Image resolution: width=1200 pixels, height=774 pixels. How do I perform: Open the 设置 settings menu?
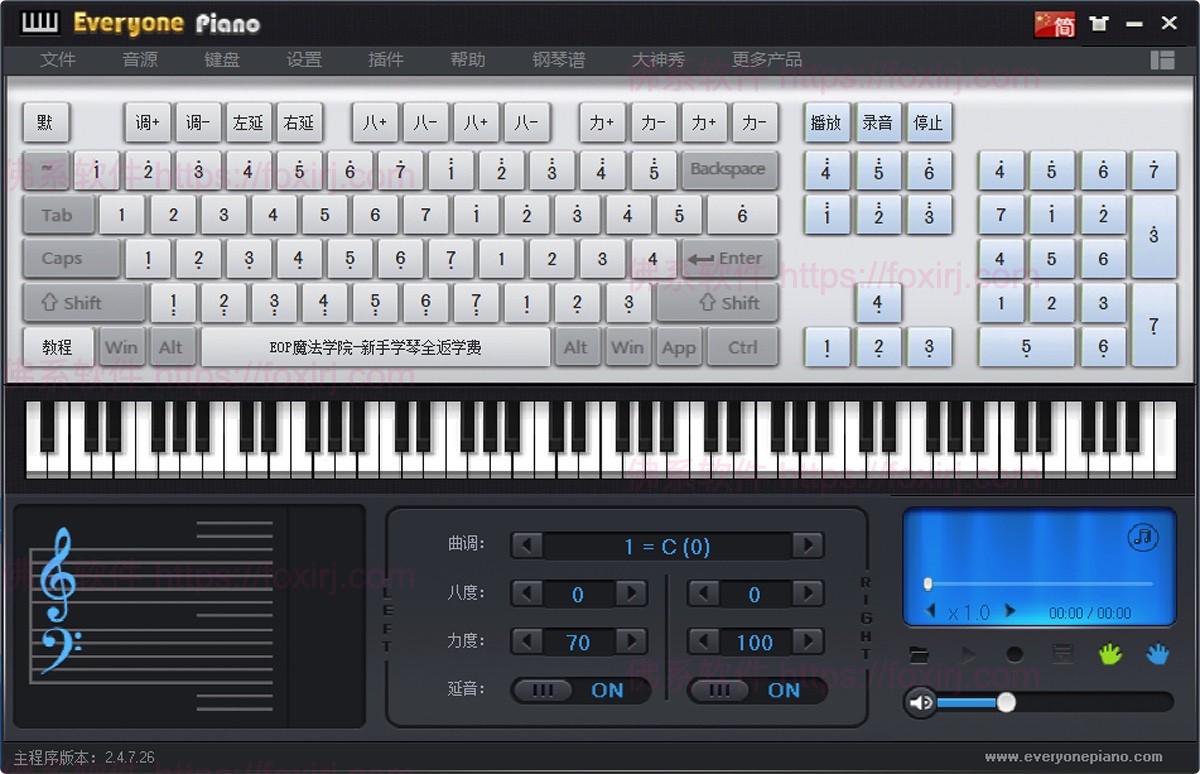pos(304,60)
